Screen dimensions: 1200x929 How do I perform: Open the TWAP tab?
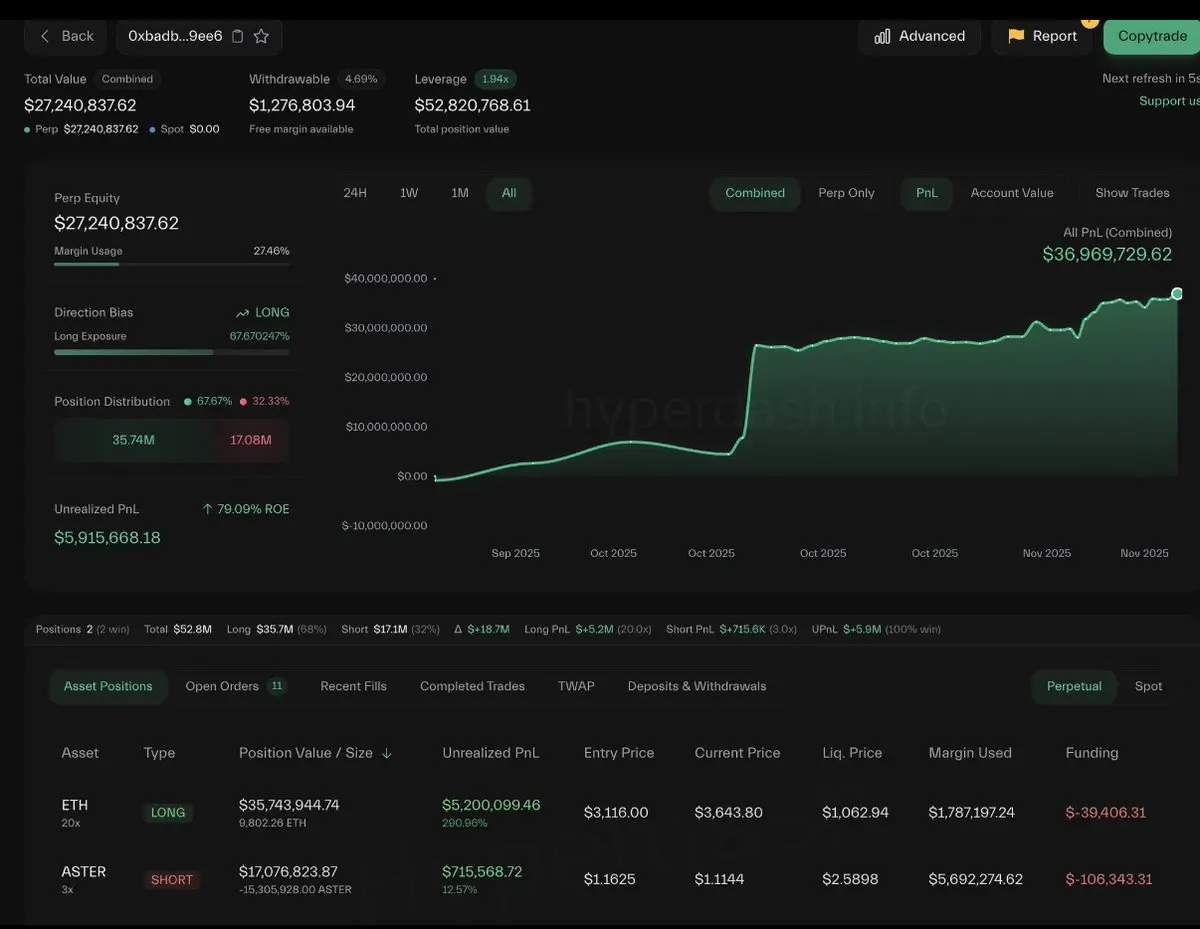click(x=576, y=686)
